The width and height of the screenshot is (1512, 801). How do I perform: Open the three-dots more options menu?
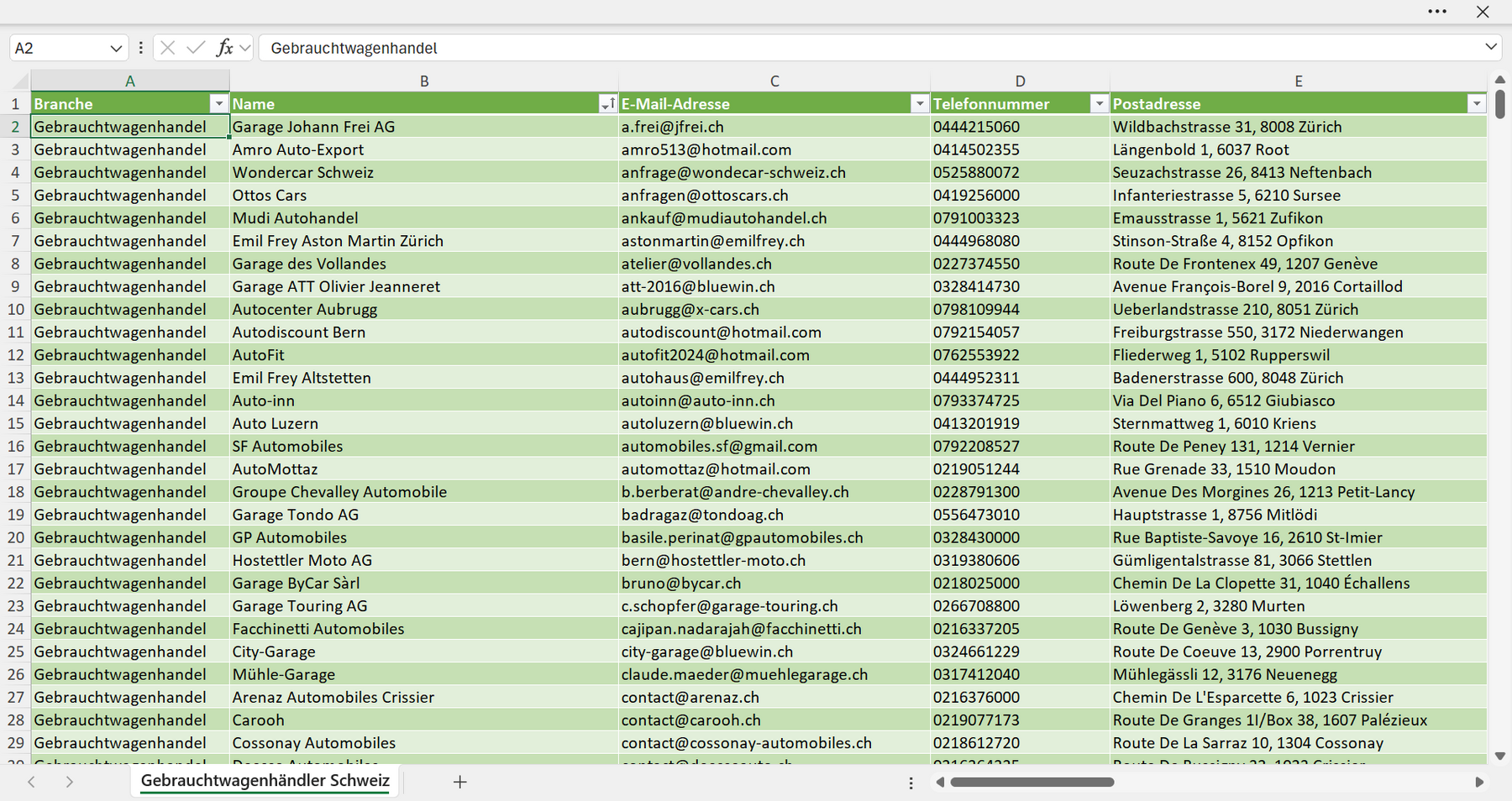pos(1437,12)
